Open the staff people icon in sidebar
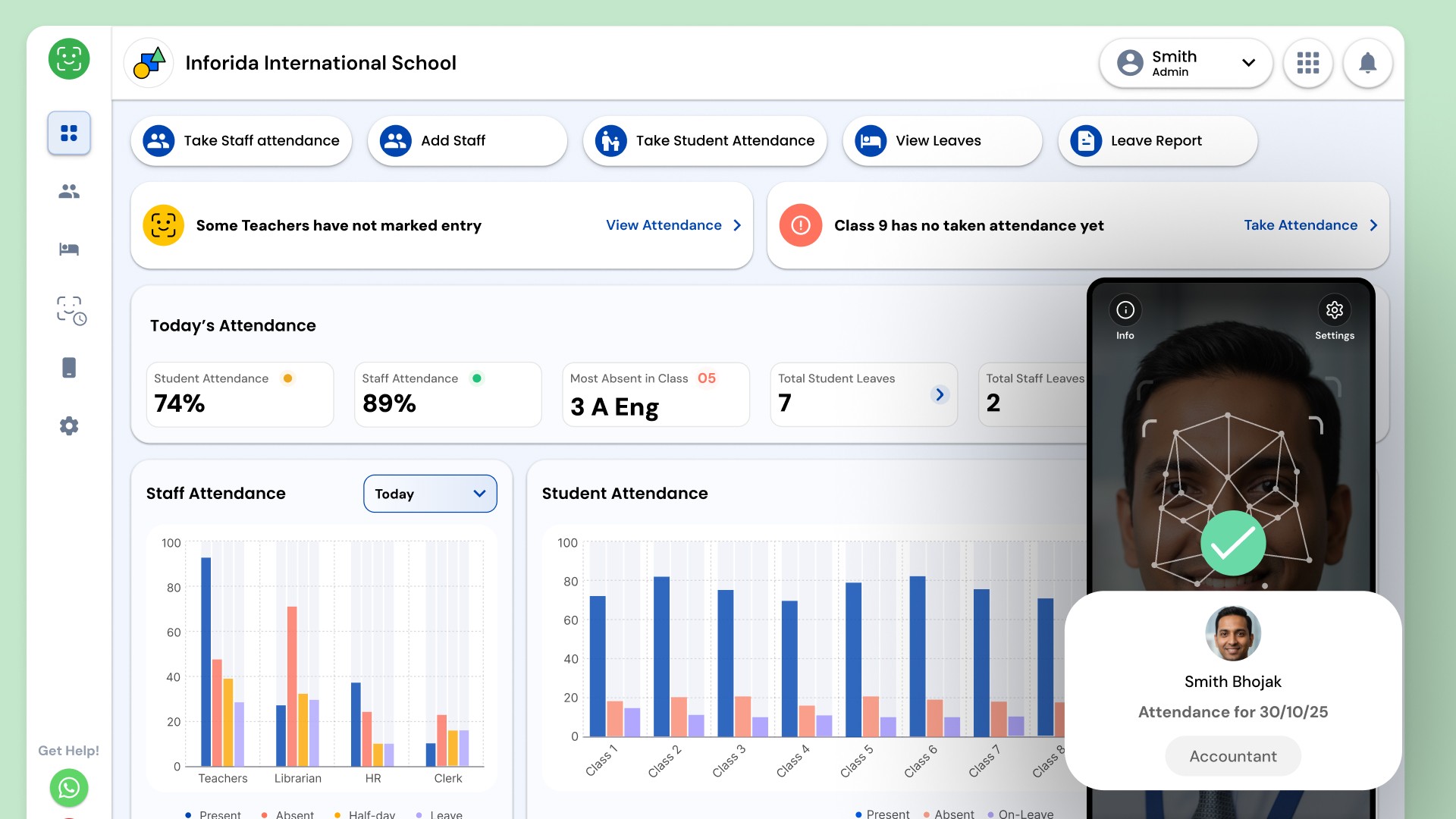 pos(69,192)
